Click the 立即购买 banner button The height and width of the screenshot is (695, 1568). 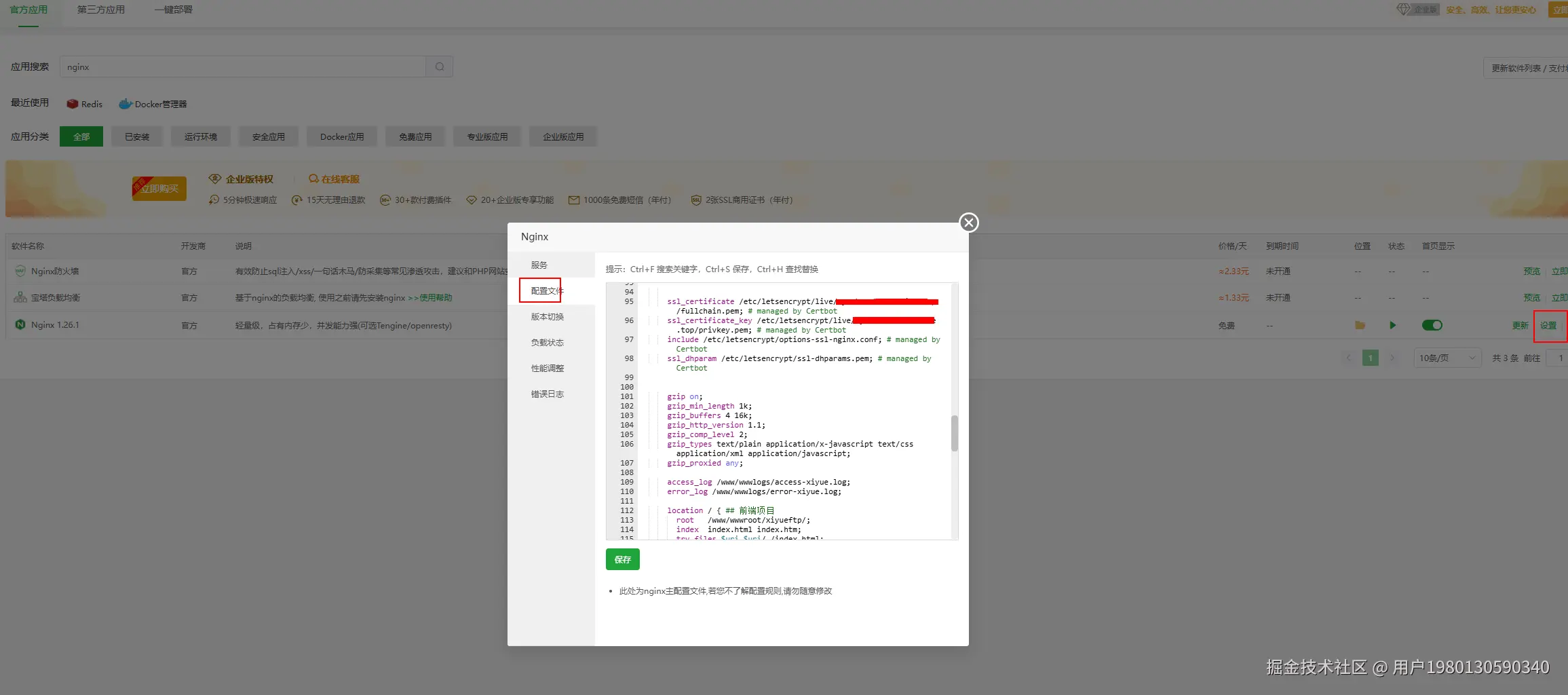tap(159, 189)
